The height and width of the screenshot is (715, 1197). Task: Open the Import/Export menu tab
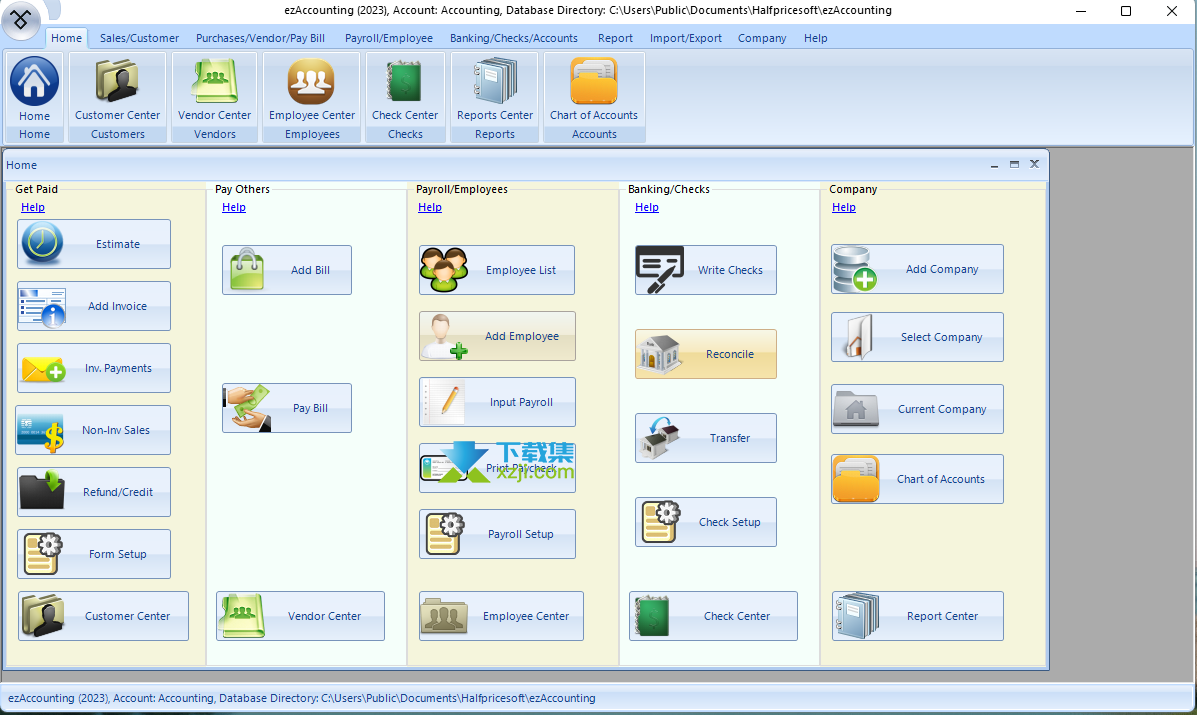pyautogui.click(x=686, y=38)
